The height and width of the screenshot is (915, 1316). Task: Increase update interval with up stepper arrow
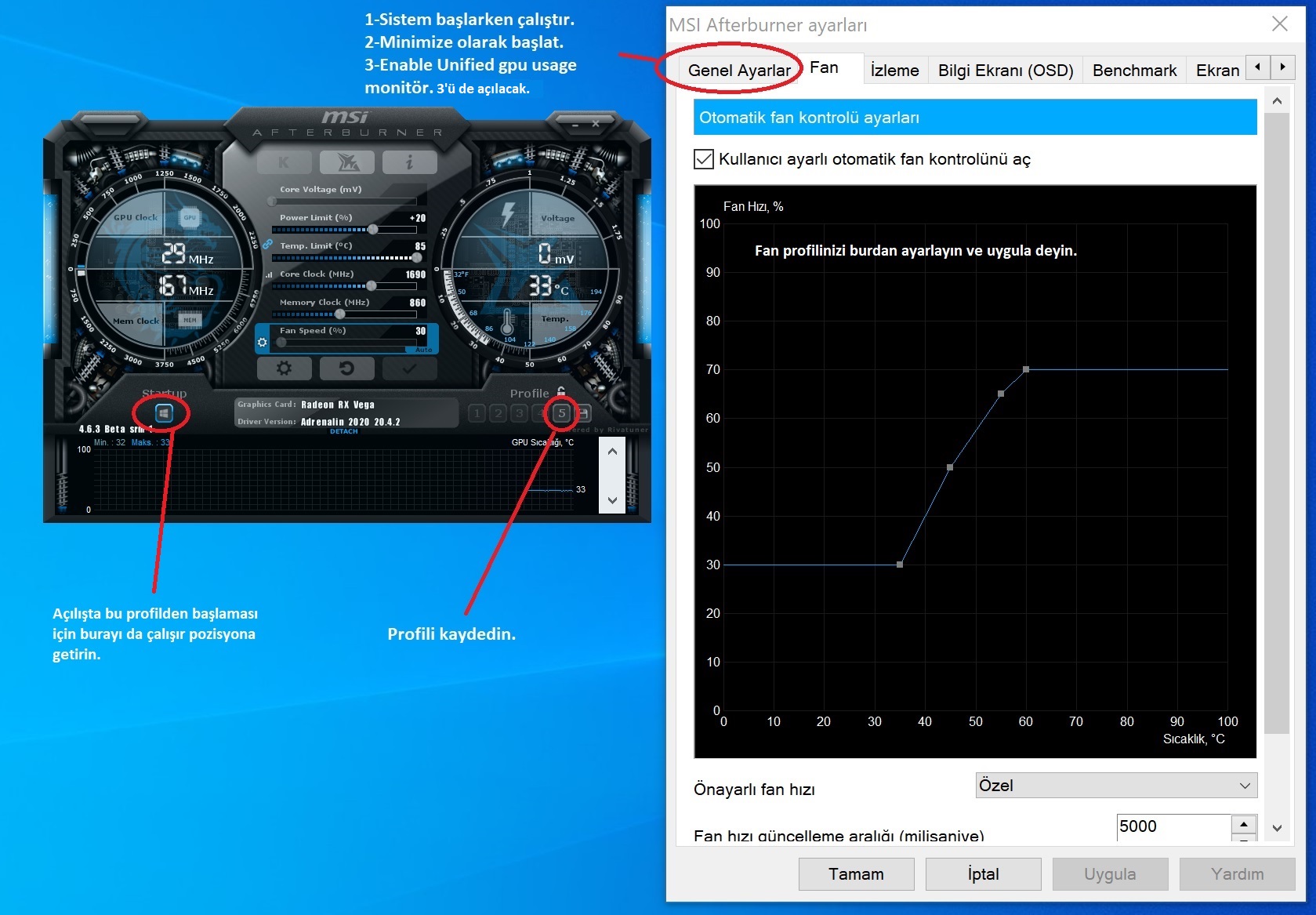(1244, 824)
